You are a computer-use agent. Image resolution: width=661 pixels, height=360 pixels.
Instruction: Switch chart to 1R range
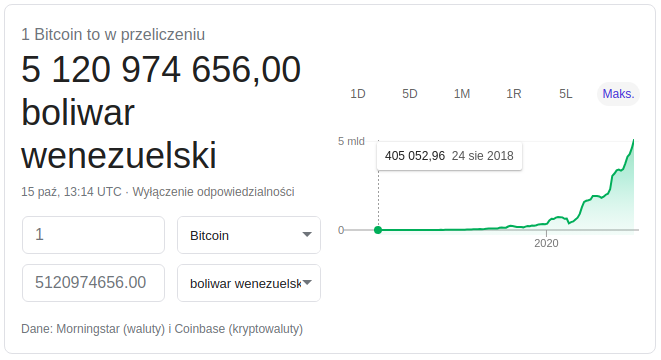(513, 94)
